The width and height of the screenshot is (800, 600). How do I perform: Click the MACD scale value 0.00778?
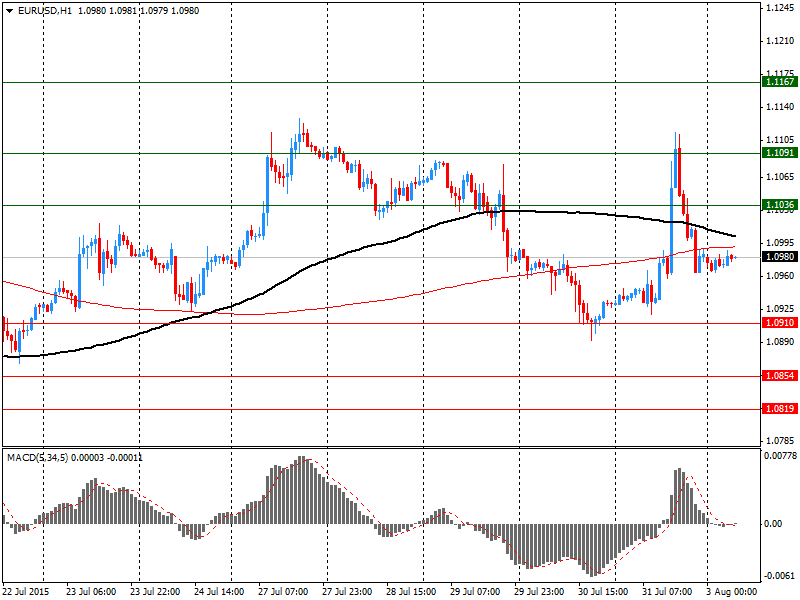(780, 456)
